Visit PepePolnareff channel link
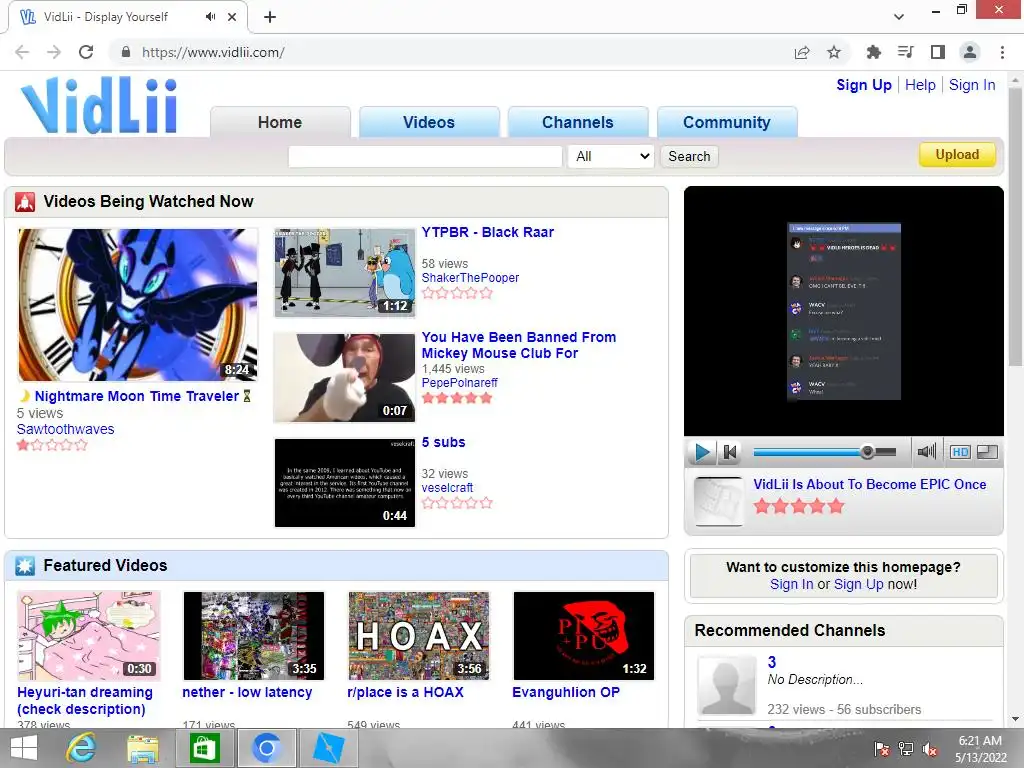Image resolution: width=1024 pixels, height=768 pixels. tap(459, 383)
